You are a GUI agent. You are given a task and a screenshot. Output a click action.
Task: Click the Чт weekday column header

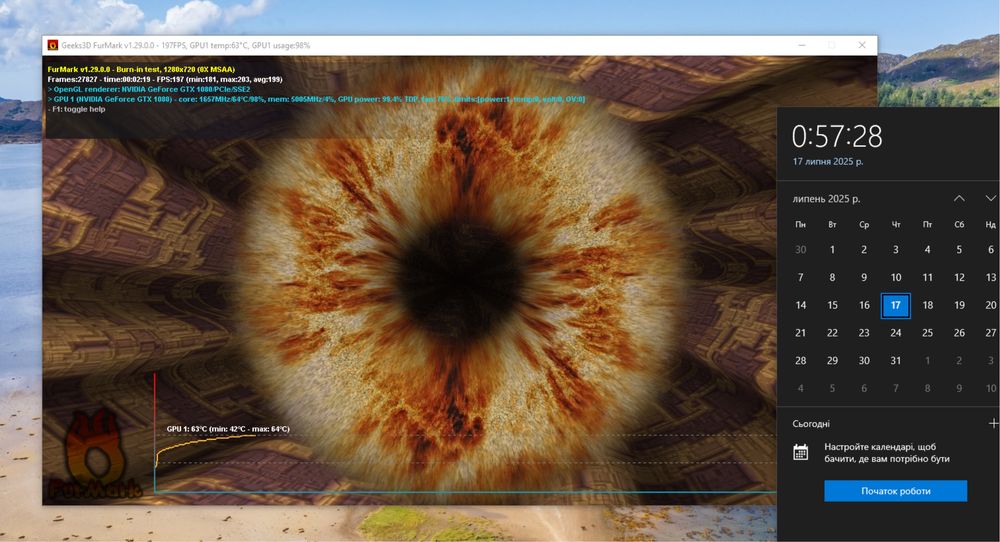tap(895, 224)
